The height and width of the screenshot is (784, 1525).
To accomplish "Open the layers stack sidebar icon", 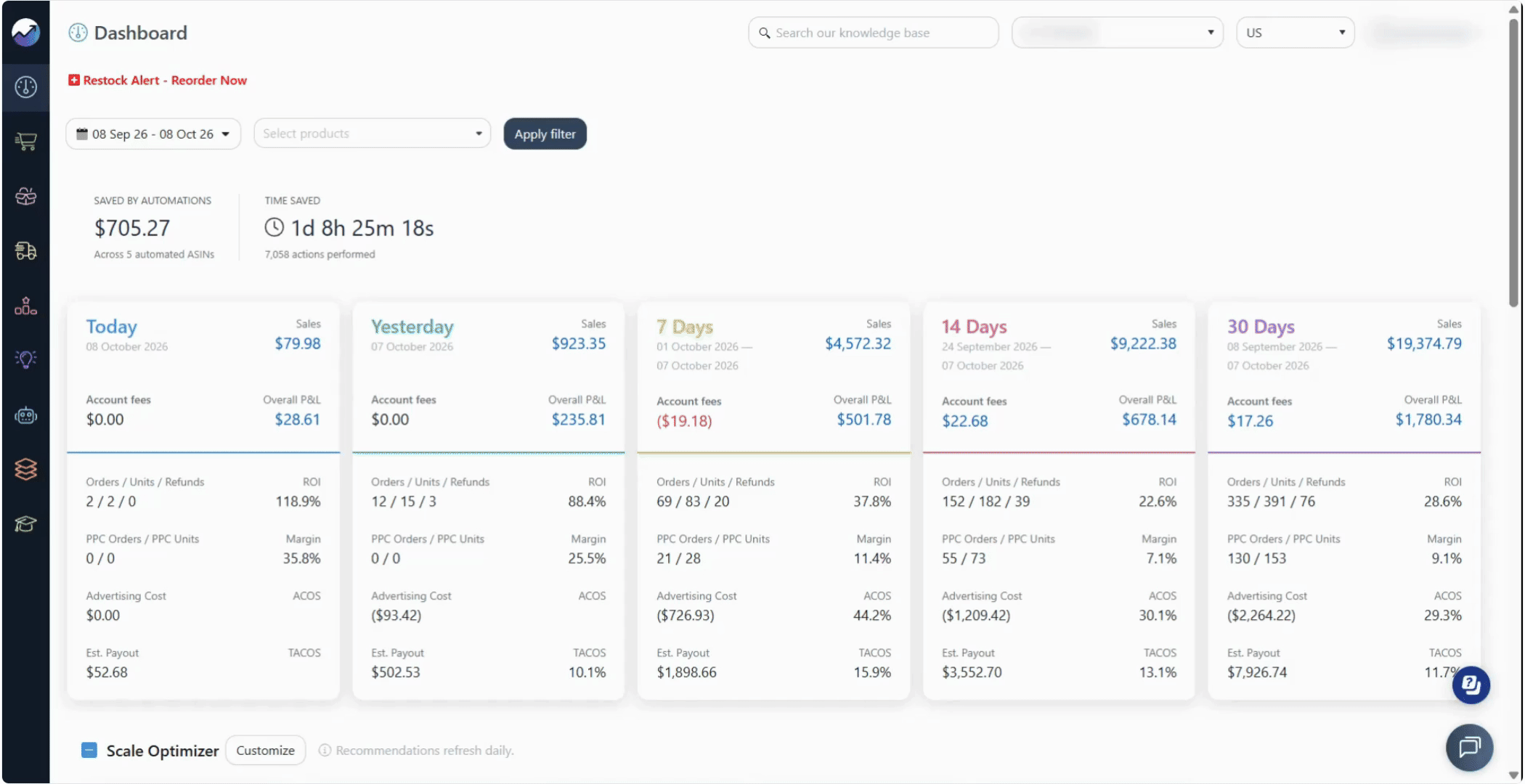I will coord(25,470).
